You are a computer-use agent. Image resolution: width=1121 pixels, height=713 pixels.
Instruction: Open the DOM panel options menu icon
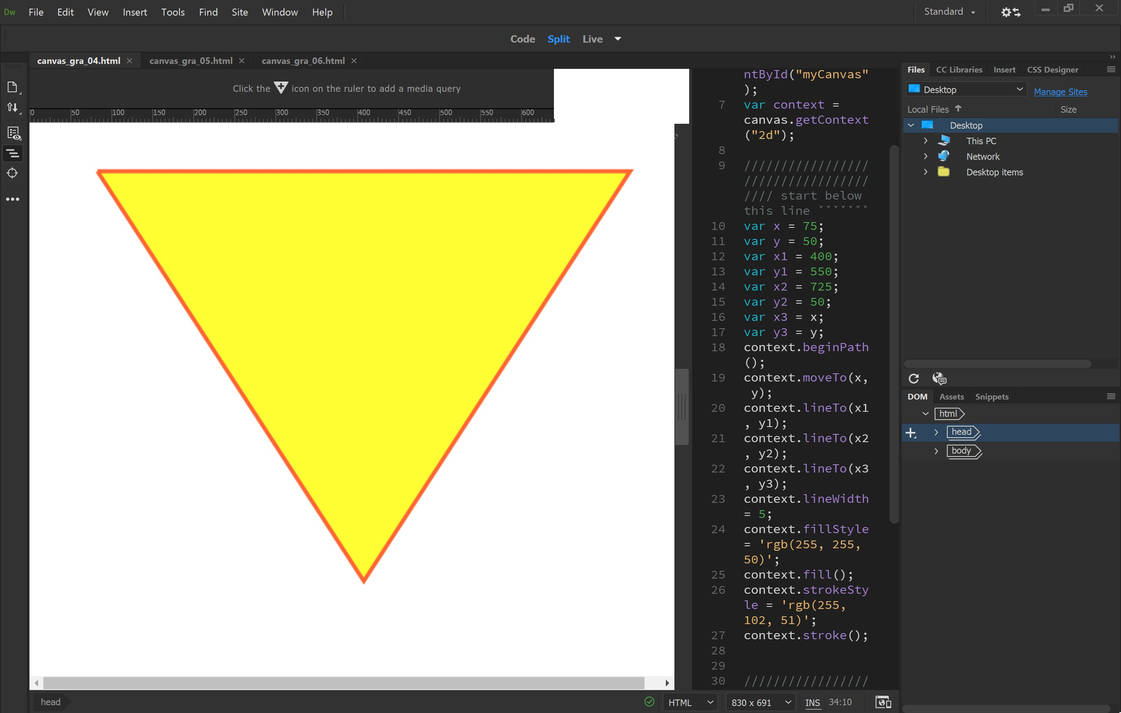(1111, 396)
